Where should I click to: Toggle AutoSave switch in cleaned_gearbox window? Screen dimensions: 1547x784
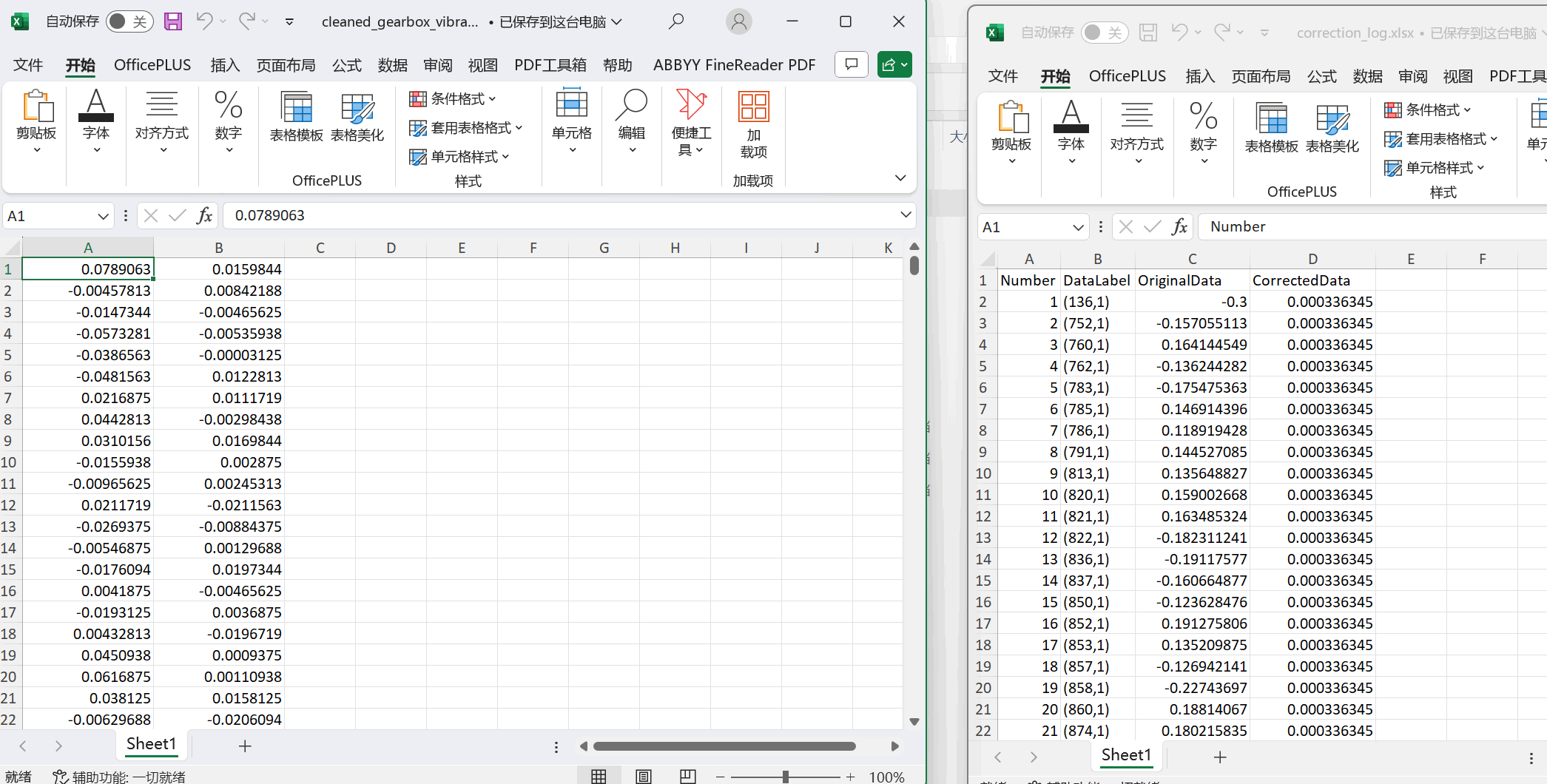tap(129, 21)
